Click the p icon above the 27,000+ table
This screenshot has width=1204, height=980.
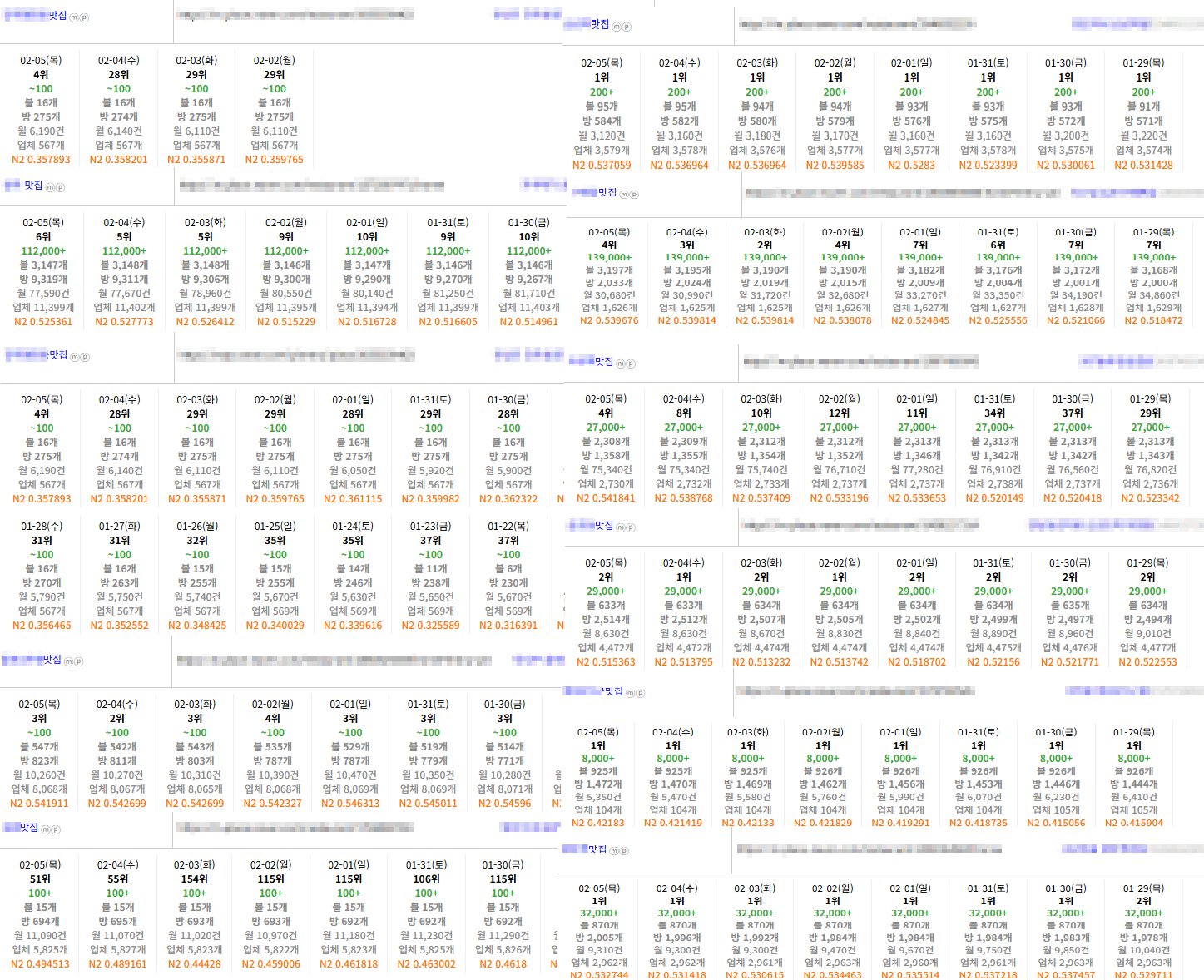(631, 364)
